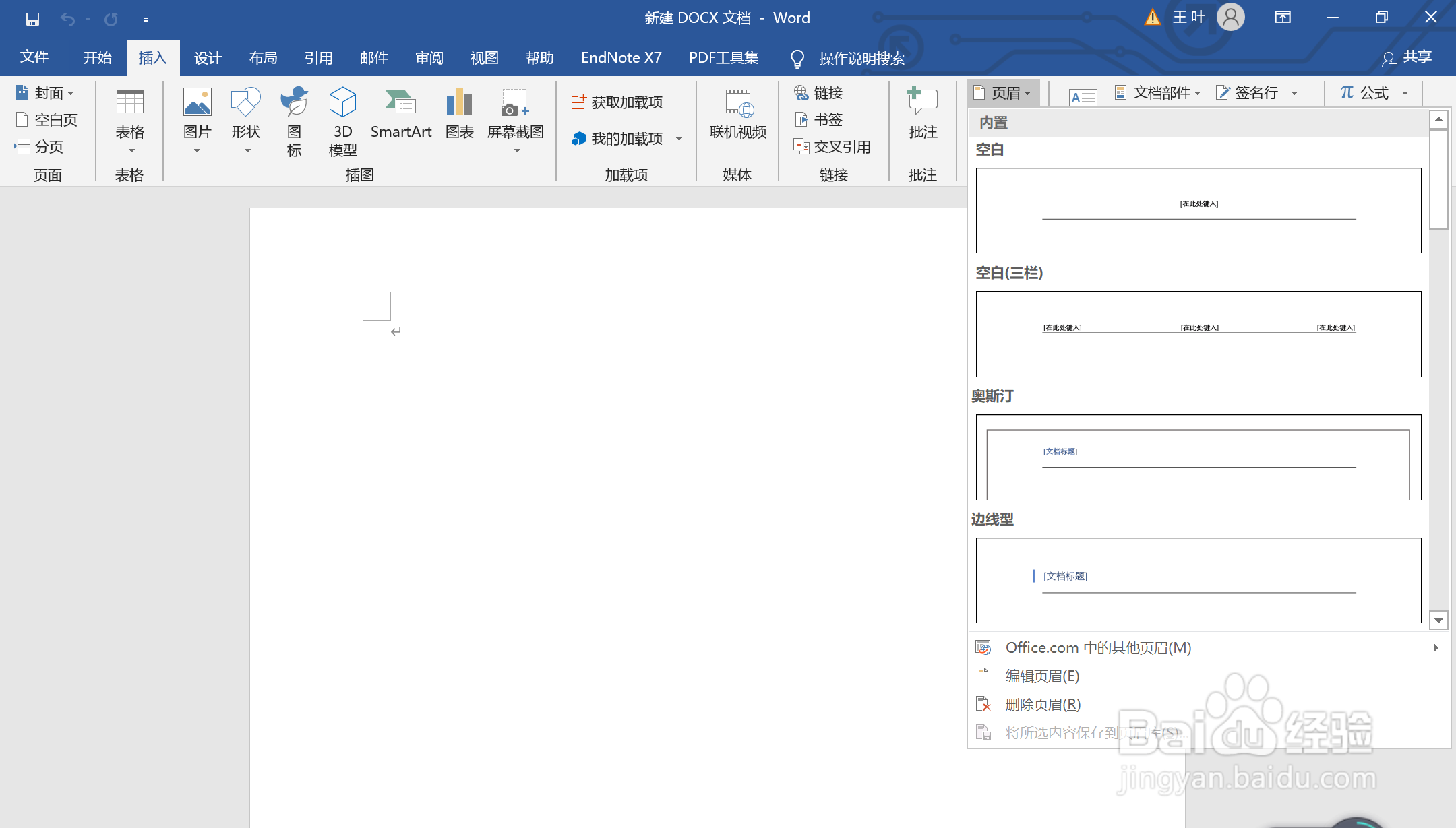1456x828 pixels.
Task: Add a 批注 comment
Action: [922, 113]
